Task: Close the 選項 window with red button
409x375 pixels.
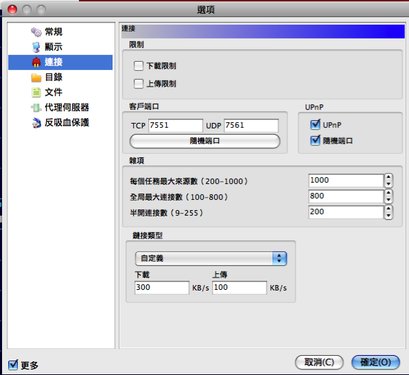Action: coord(12,10)
